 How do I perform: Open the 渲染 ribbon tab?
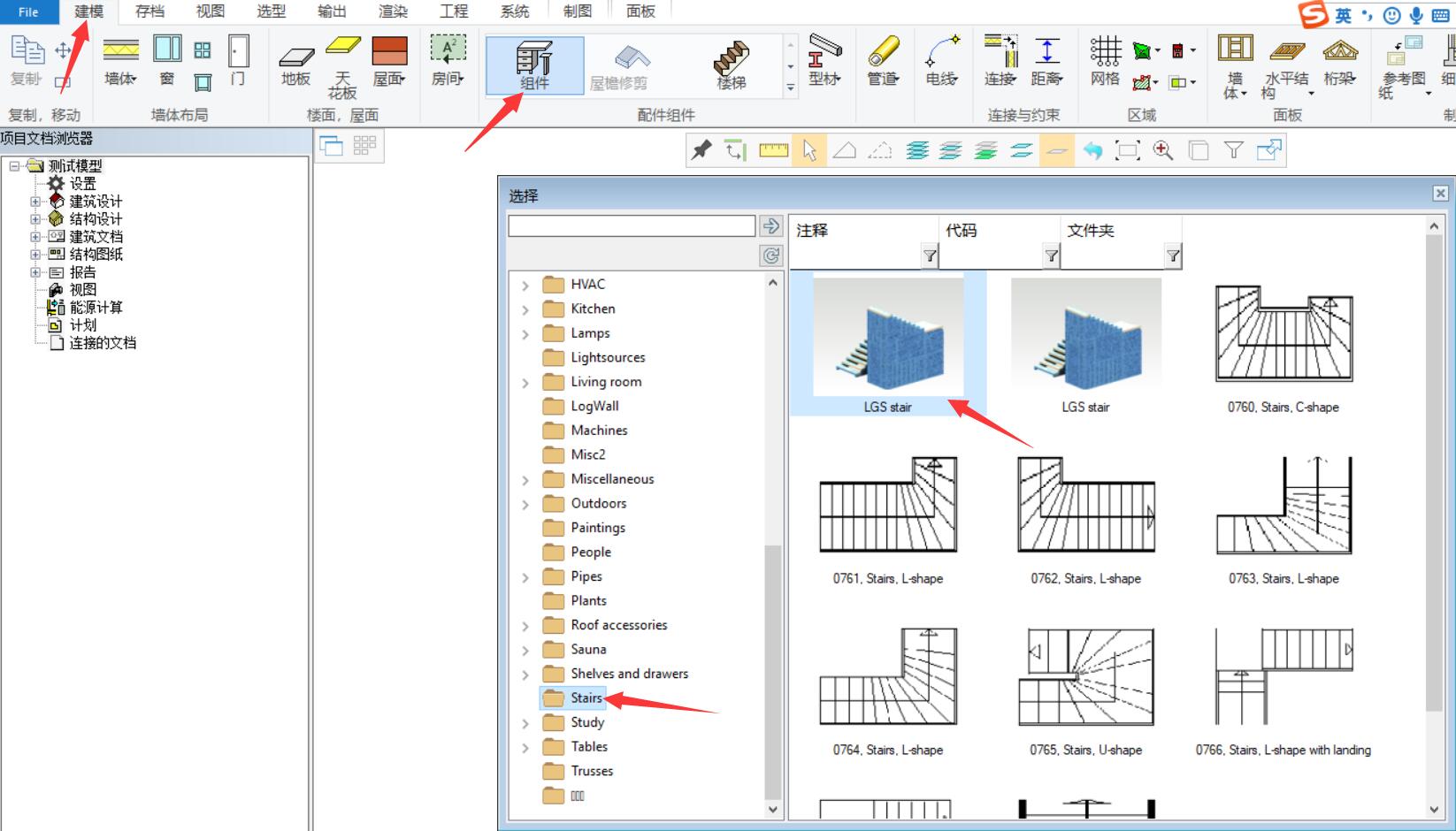pos(393,11)
